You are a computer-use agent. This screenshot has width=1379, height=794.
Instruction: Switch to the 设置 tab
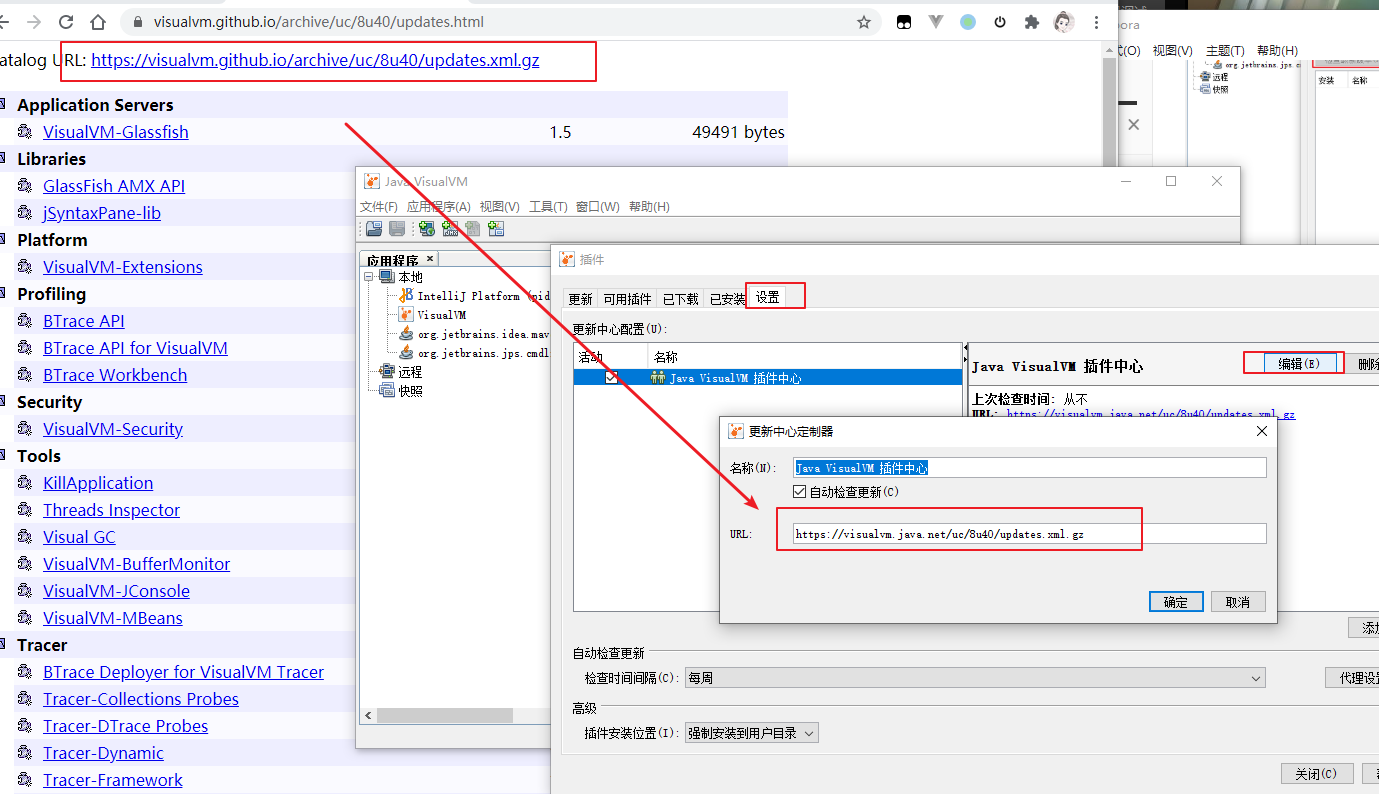pyautogui.click(x=768, y=298)
